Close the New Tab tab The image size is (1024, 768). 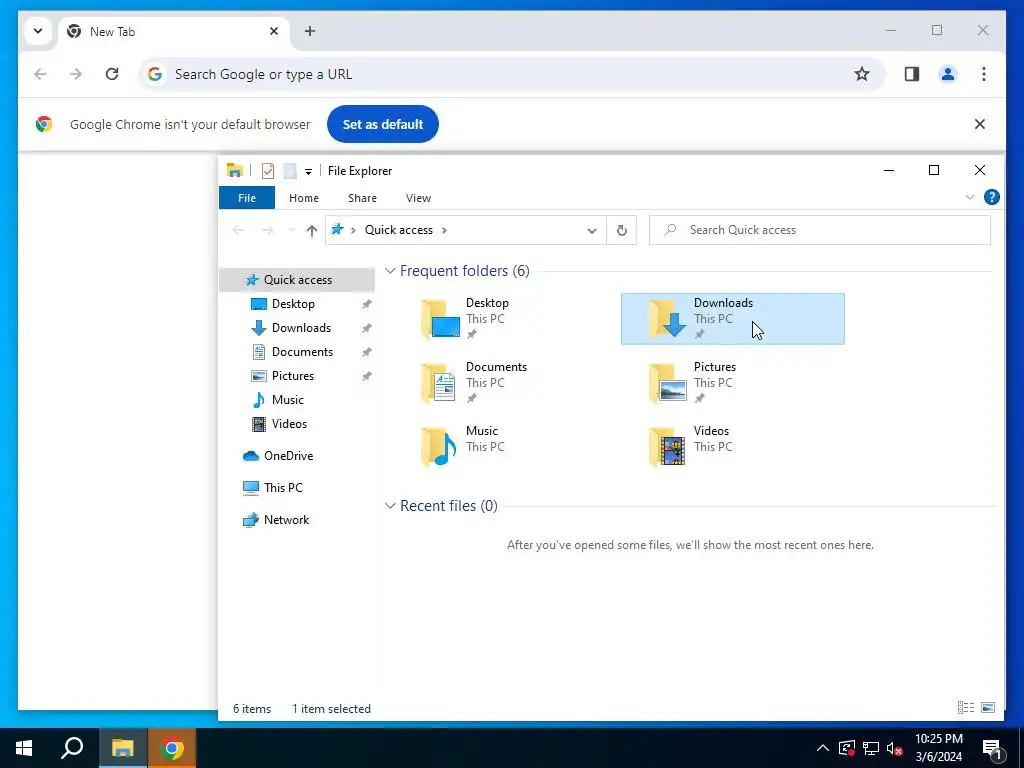click(x=274, y=31)
